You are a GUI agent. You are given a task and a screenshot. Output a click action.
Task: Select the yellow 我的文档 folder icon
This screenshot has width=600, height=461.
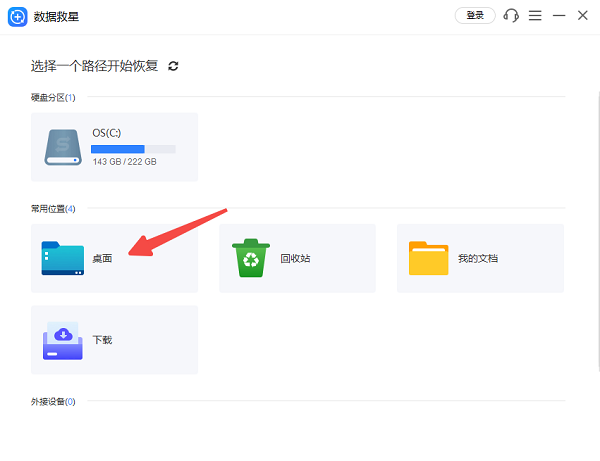pyautogui.click(x=428, y=258)
